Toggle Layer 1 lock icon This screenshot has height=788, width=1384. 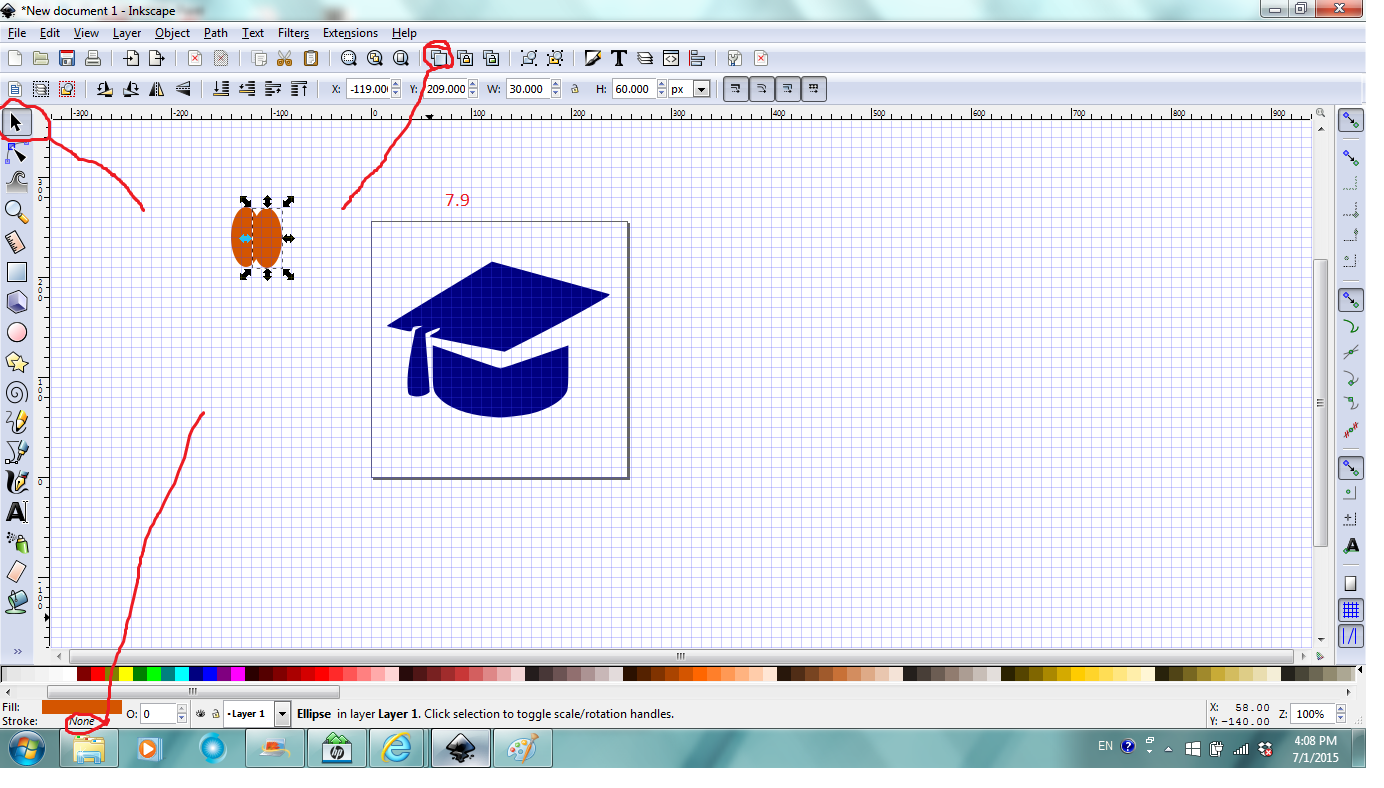point(216,714)
